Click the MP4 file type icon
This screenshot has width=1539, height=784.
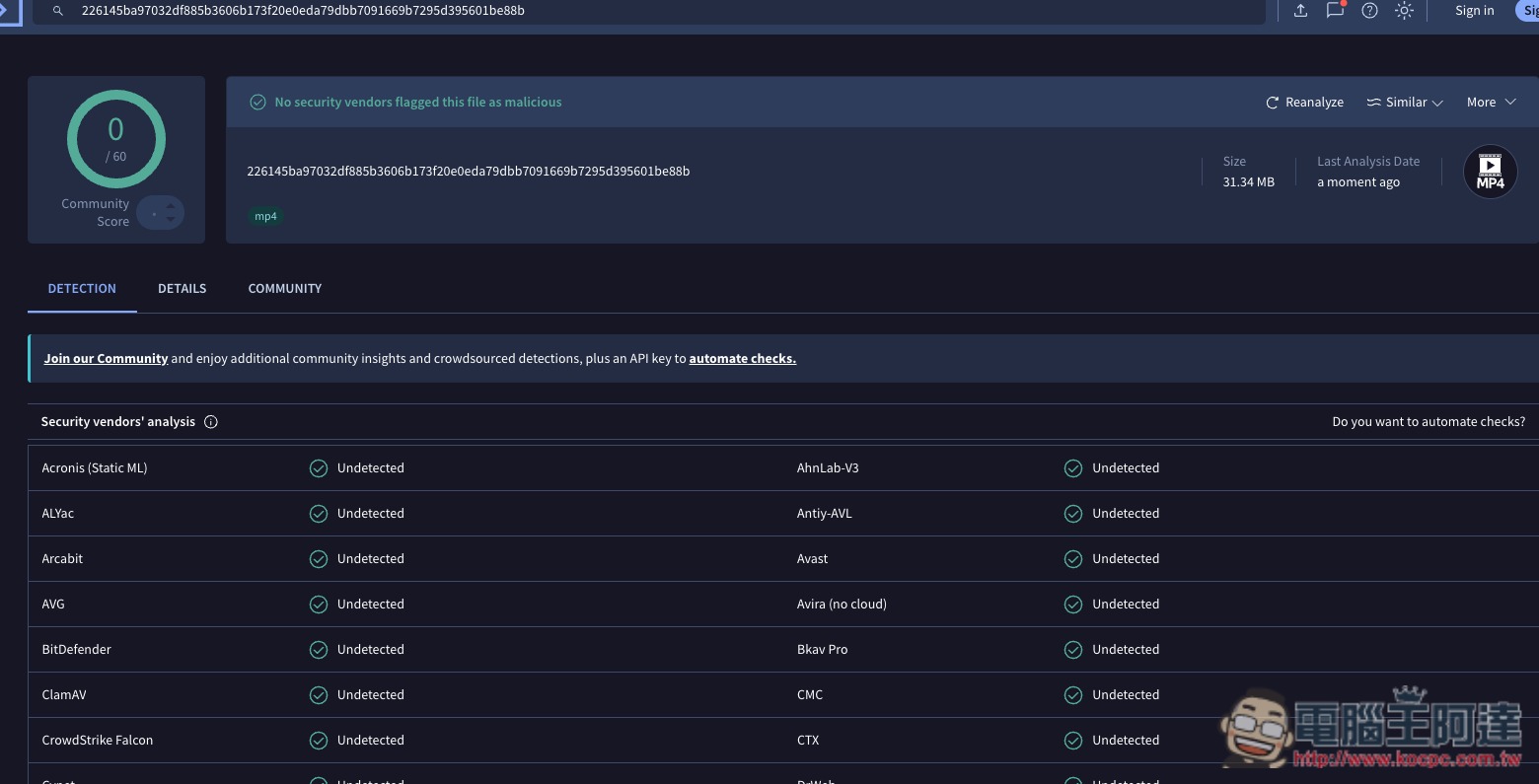click(1490, 172)
